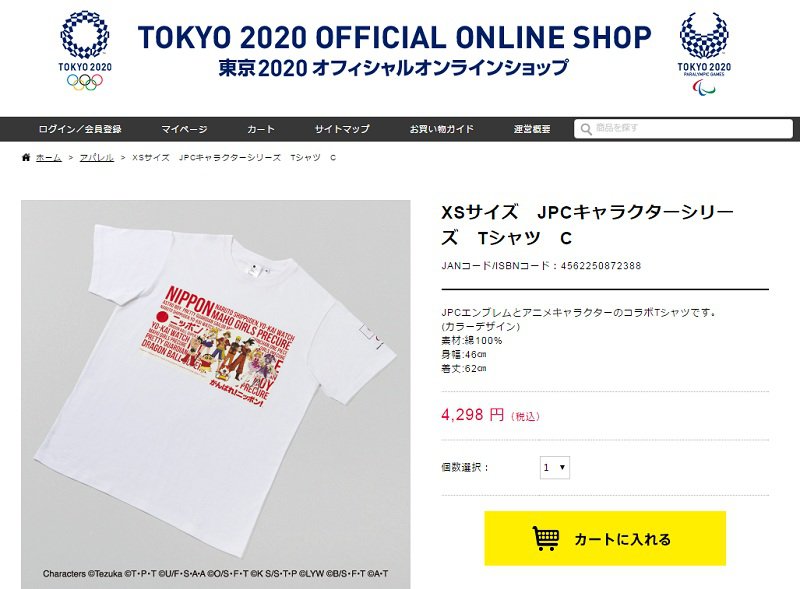Click the TOKYO 2020 OFFICIAL ONLINE SHOP title
Viewport: 800px width, 589px height.
[394, 37]
